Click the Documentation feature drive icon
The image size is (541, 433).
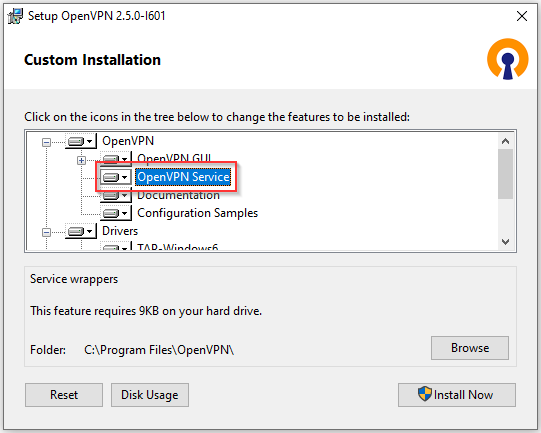point(115,196)
